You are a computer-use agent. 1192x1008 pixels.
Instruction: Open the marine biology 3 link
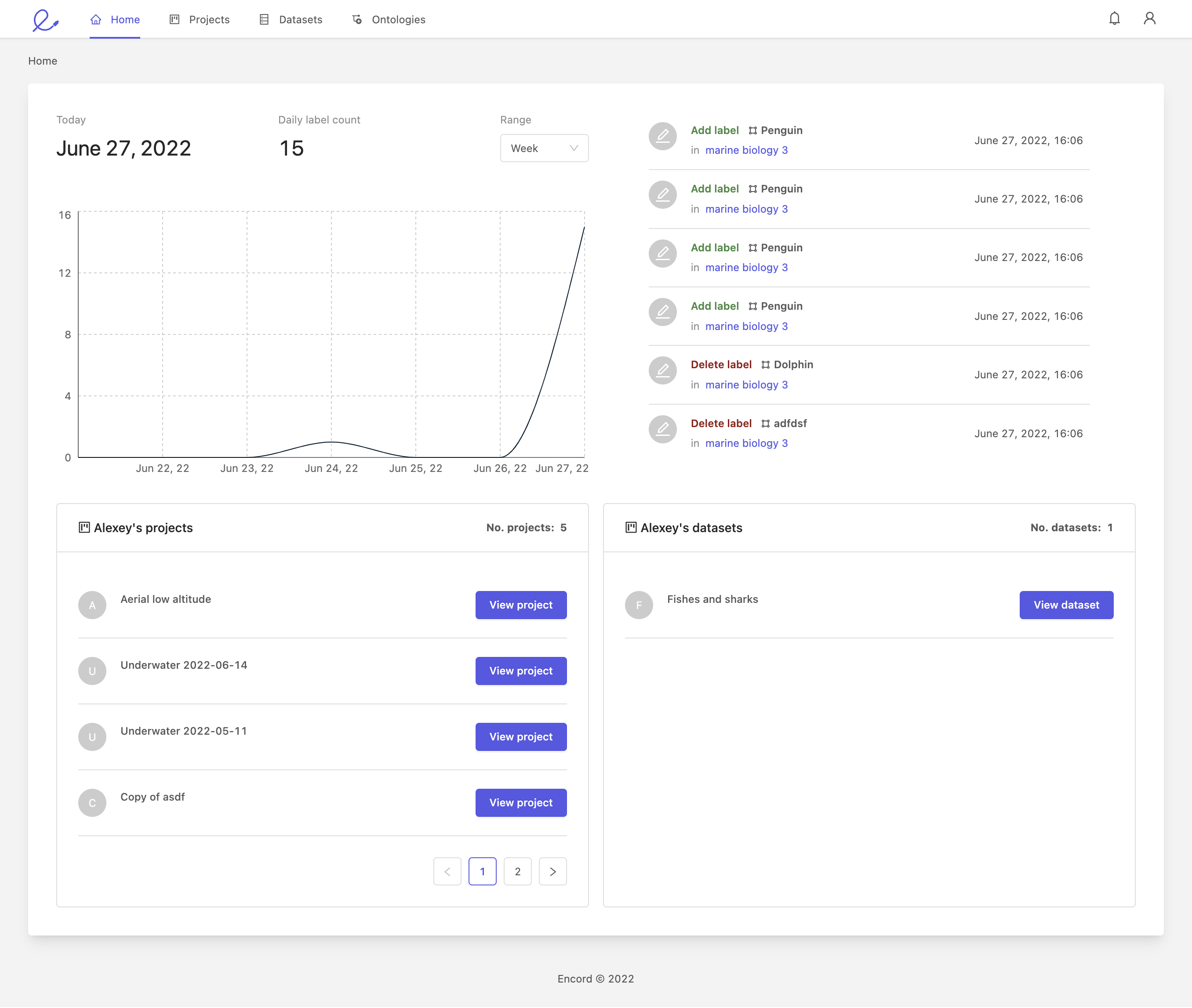746,150
